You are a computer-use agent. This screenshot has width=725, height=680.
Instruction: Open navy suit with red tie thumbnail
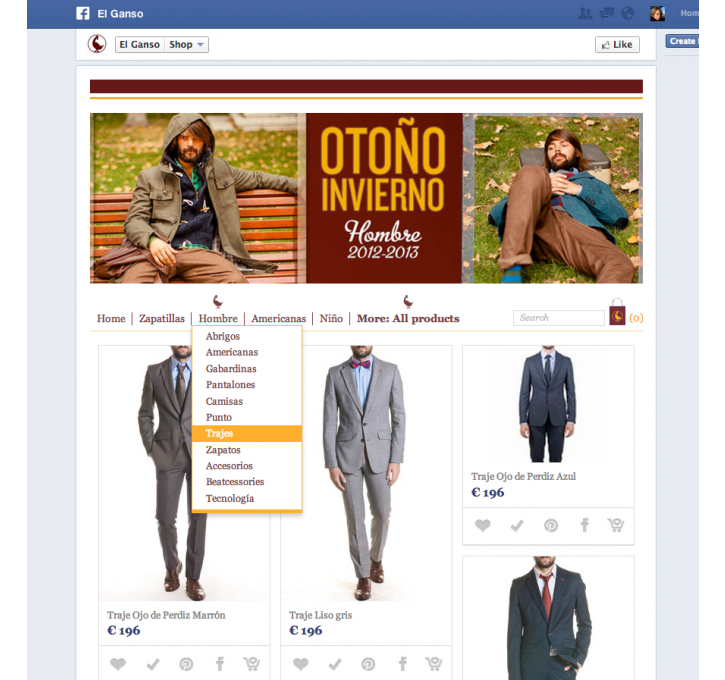[548, 618]
